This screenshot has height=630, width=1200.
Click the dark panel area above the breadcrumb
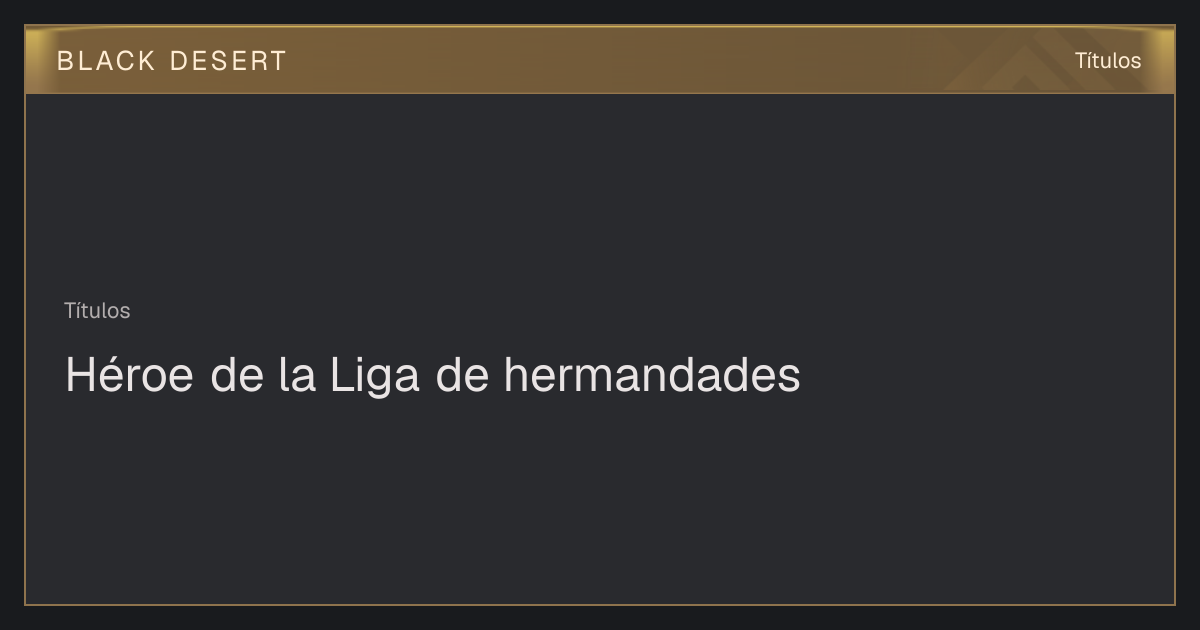600,195
